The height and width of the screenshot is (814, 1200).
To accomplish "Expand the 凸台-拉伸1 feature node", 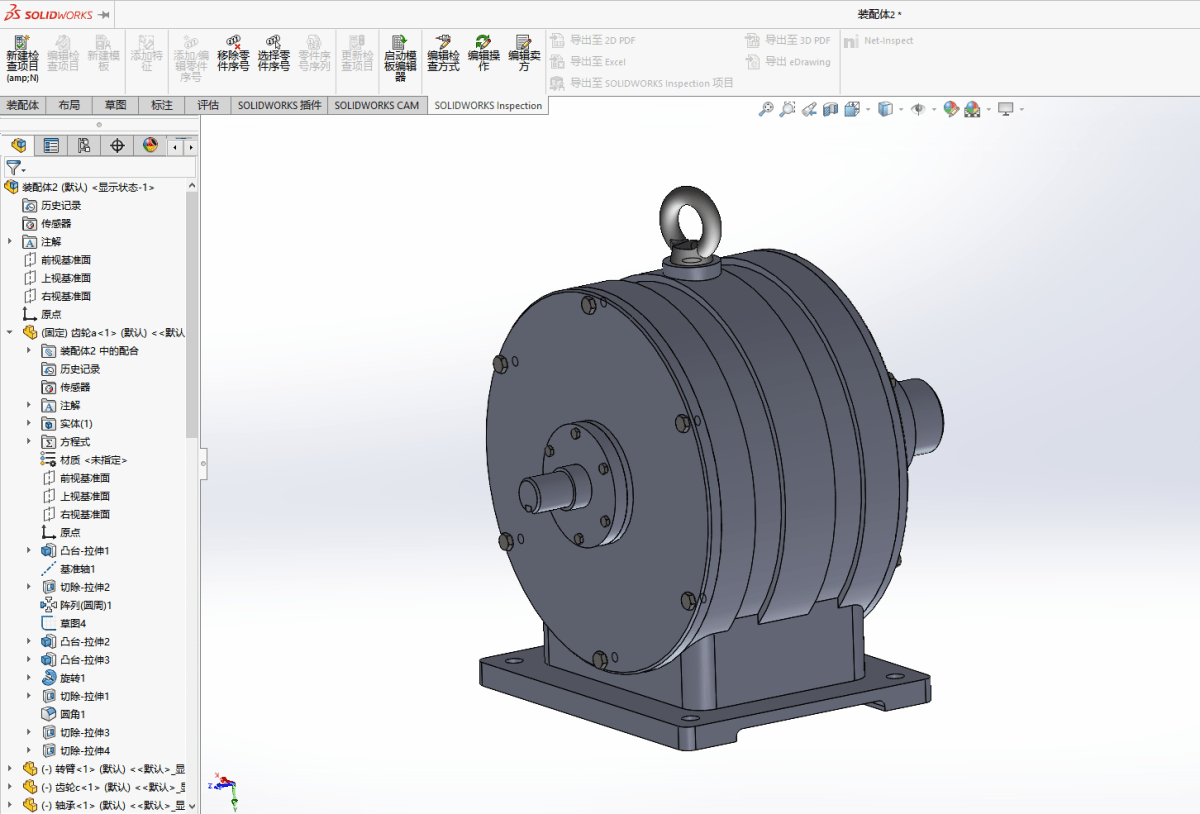I will tap(29, 551).
